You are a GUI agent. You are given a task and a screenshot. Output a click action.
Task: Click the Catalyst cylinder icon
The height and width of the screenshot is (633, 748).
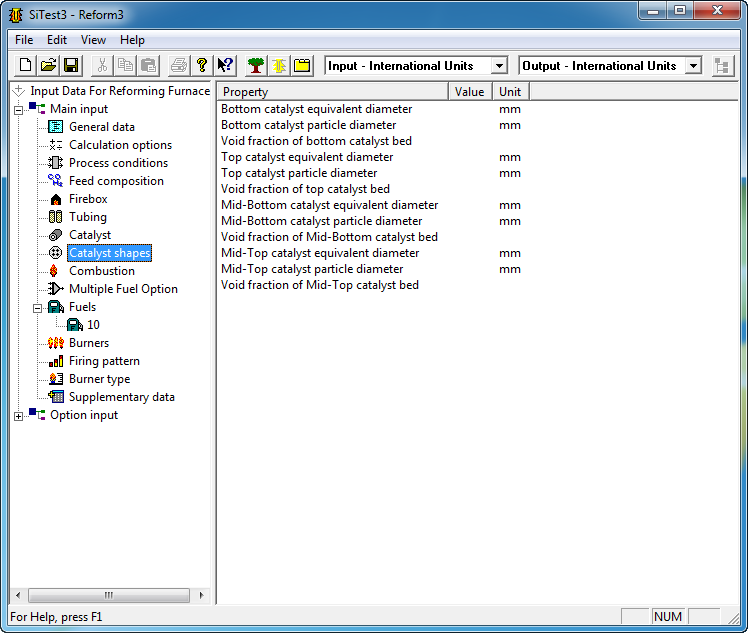(56, 235)
